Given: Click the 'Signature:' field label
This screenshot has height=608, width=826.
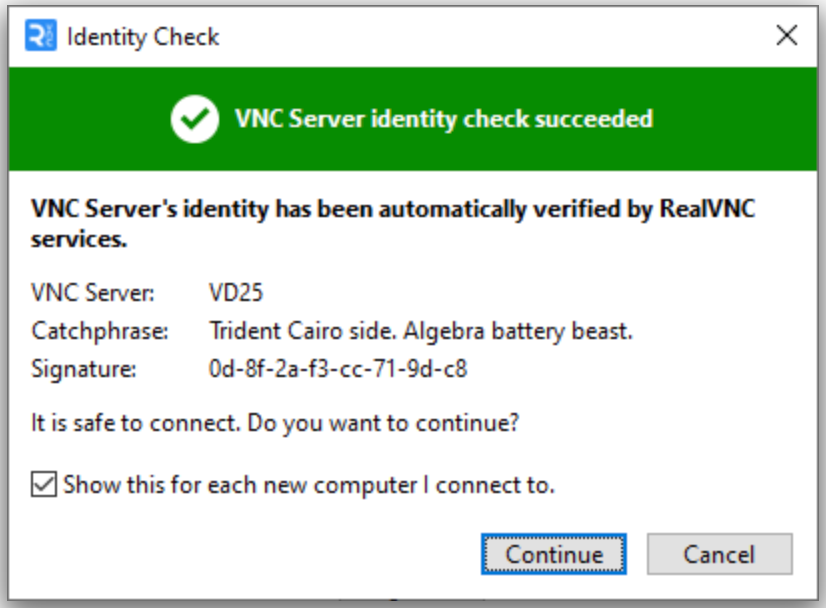Looking at the screenshot, I should (84, 369).
